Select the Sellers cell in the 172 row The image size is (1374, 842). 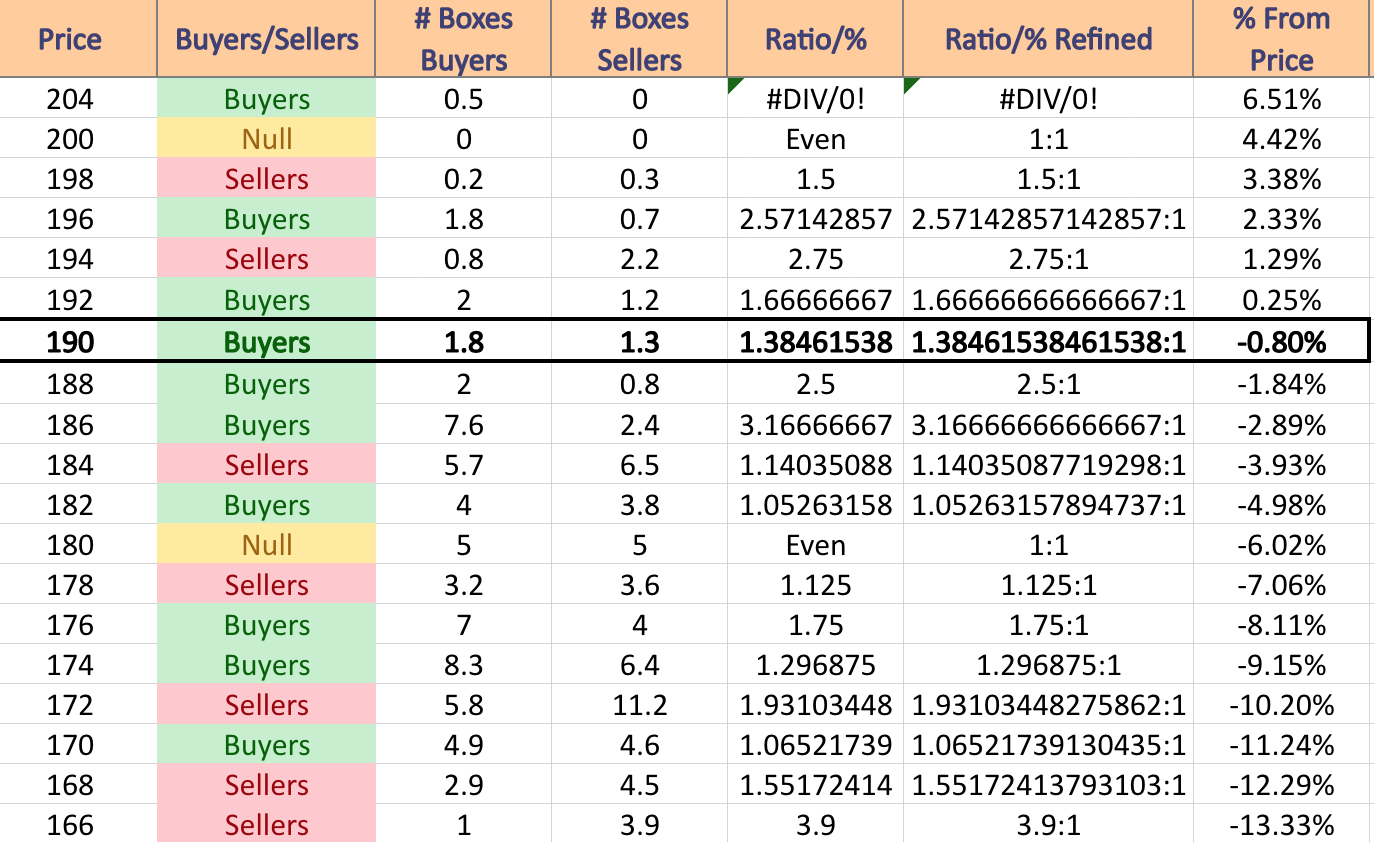point(266,705)
